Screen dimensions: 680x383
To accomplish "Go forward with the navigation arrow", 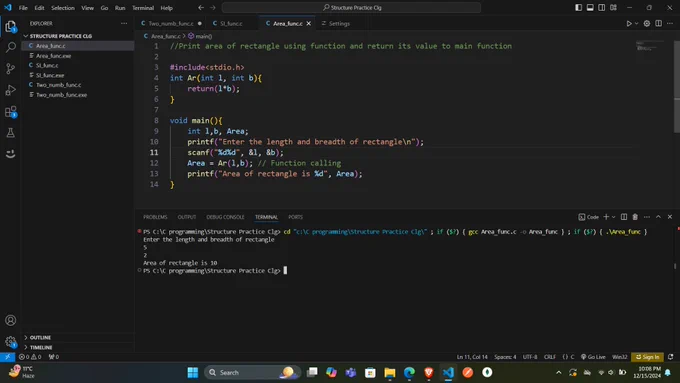I will 213,8.
